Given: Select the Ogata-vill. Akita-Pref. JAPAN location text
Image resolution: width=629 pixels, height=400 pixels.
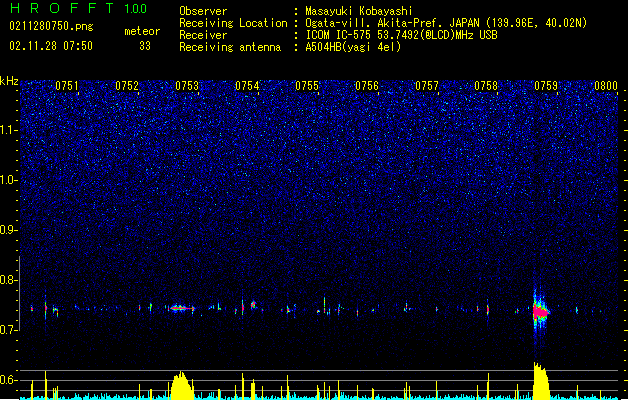Looking at the screenshot, I should (446, 23).
